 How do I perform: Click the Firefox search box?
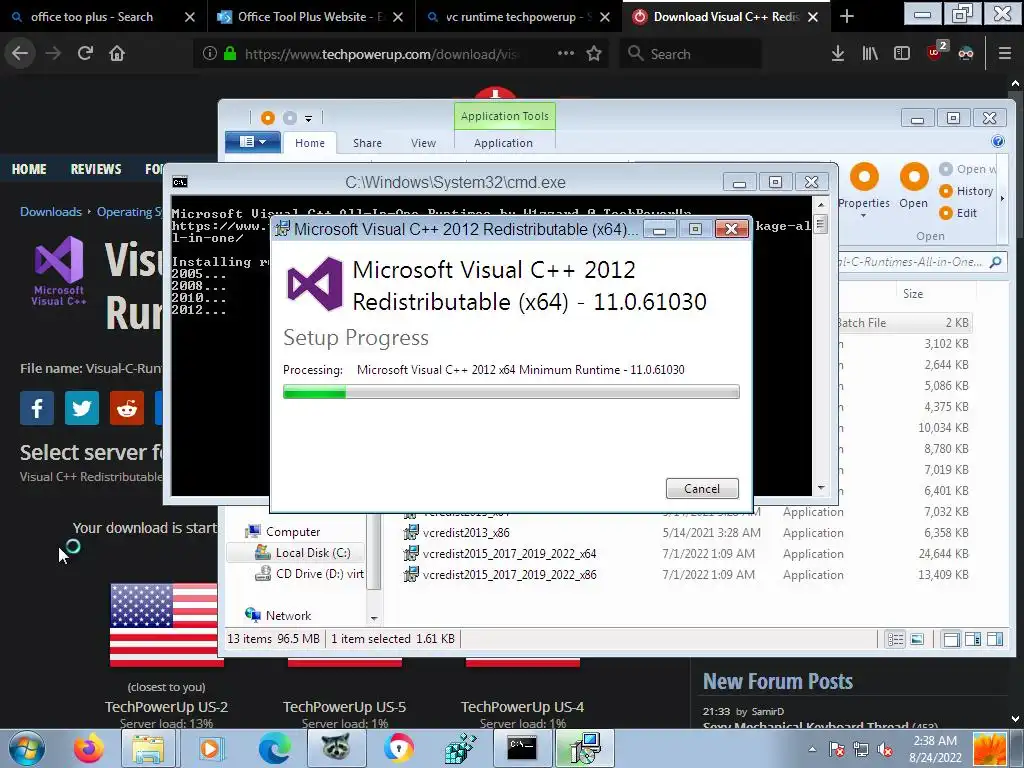click(x=691, y=54)
